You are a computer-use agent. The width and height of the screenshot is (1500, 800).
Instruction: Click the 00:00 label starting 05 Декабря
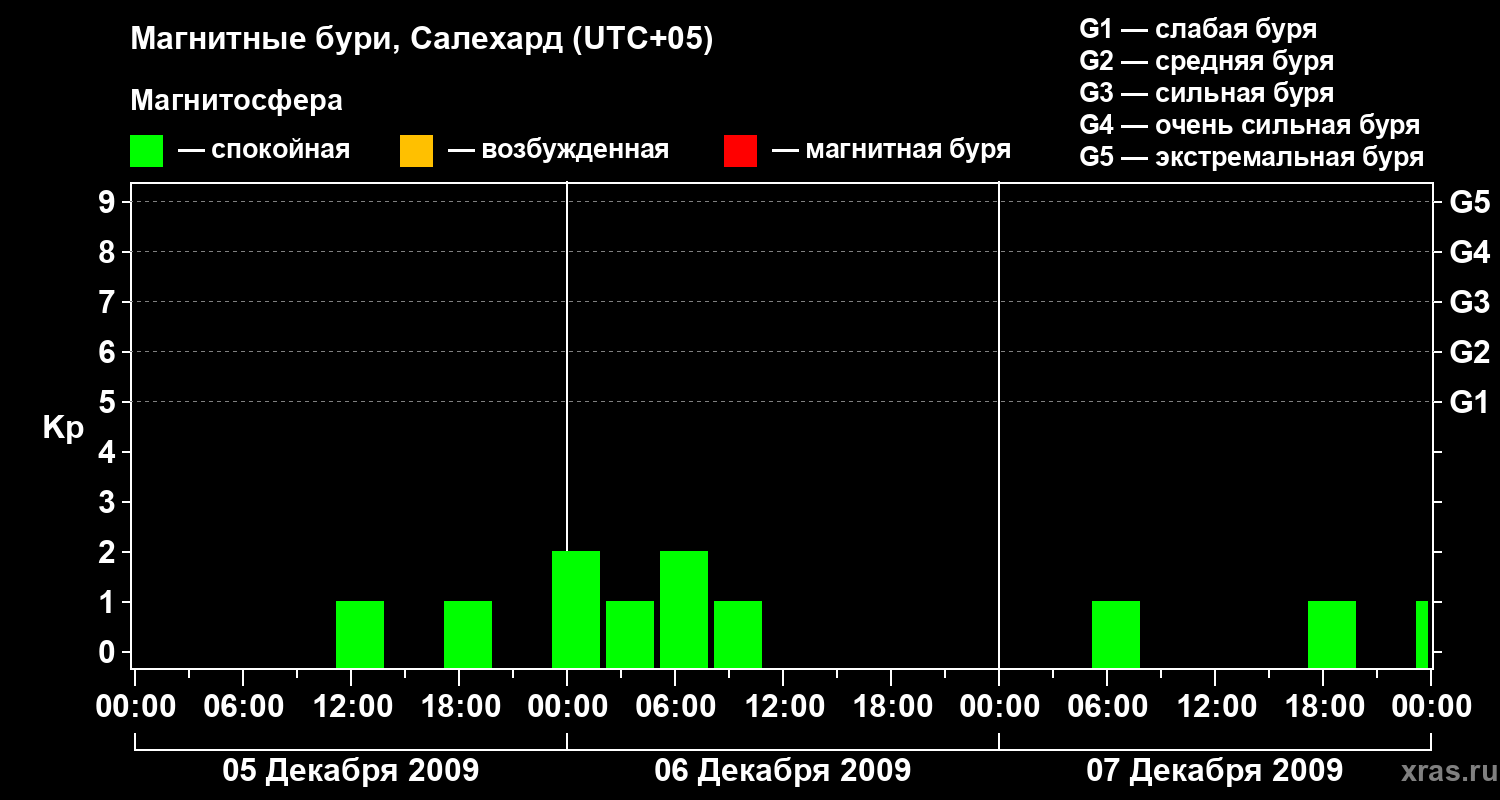[x=135, y=707]
